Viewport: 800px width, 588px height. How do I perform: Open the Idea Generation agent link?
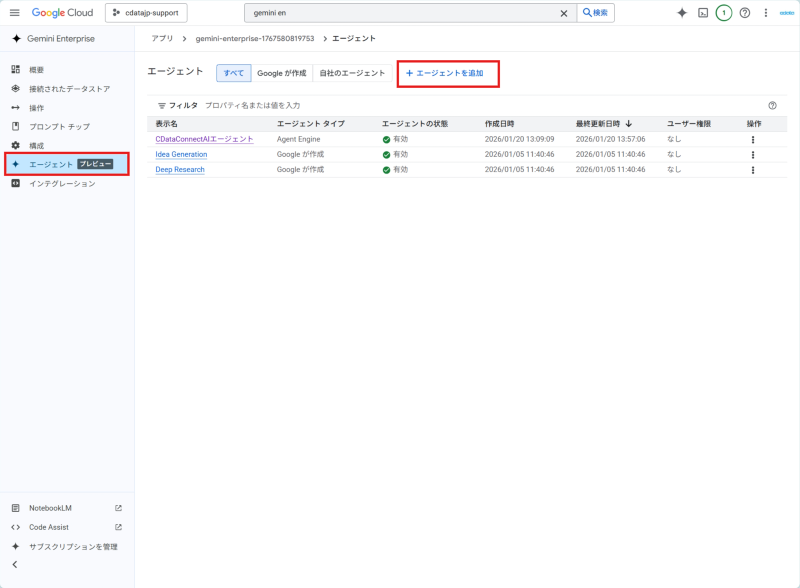[x=181, y=155]
